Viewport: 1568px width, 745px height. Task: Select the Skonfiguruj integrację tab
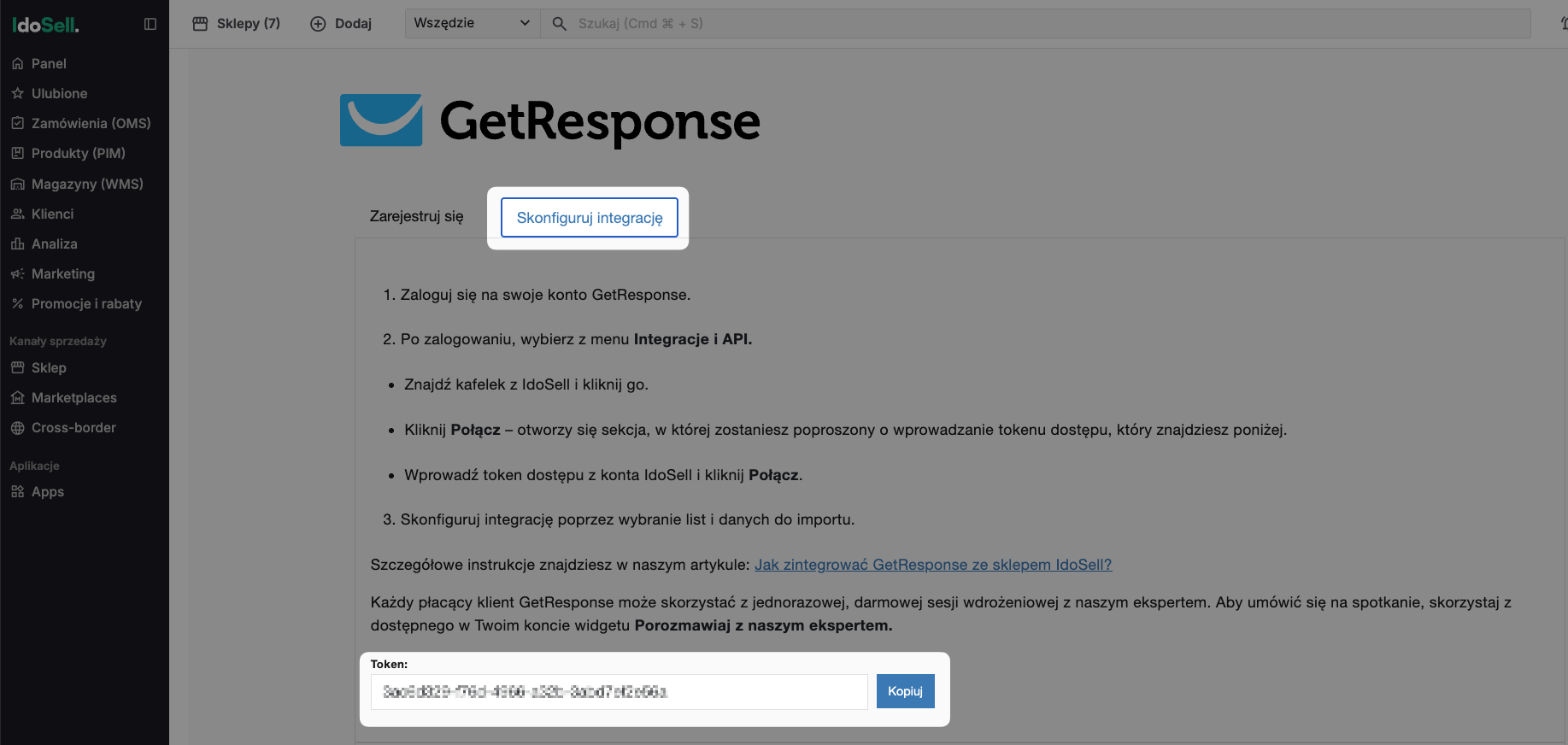(590, 218)
